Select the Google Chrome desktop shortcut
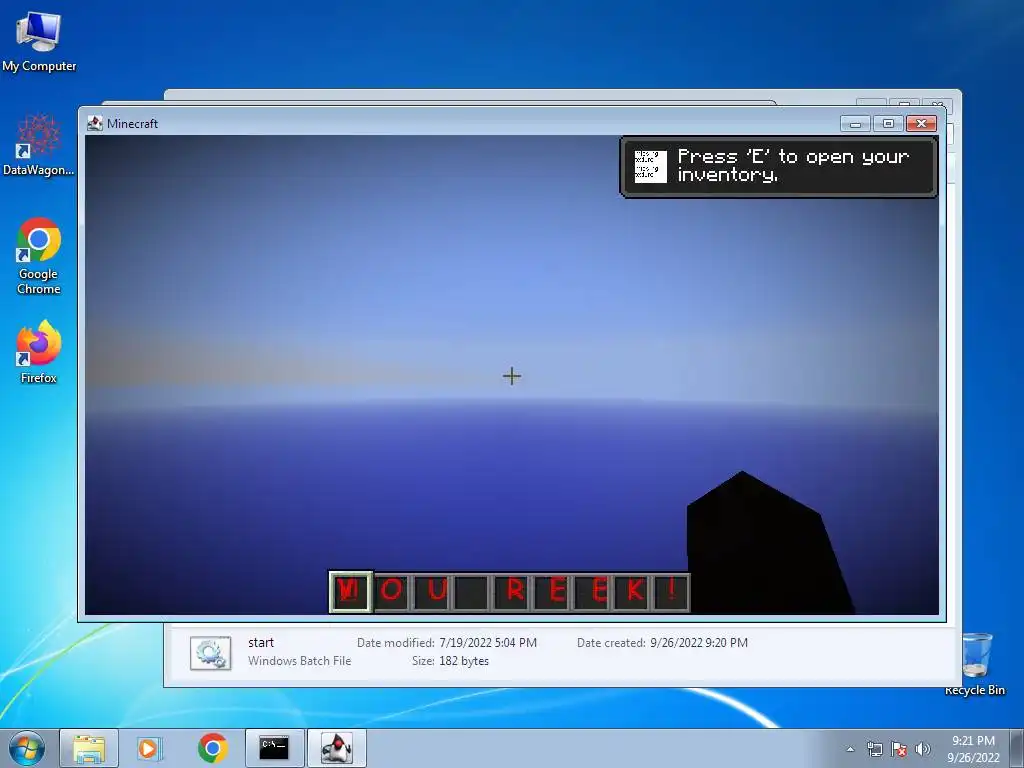 39,256
